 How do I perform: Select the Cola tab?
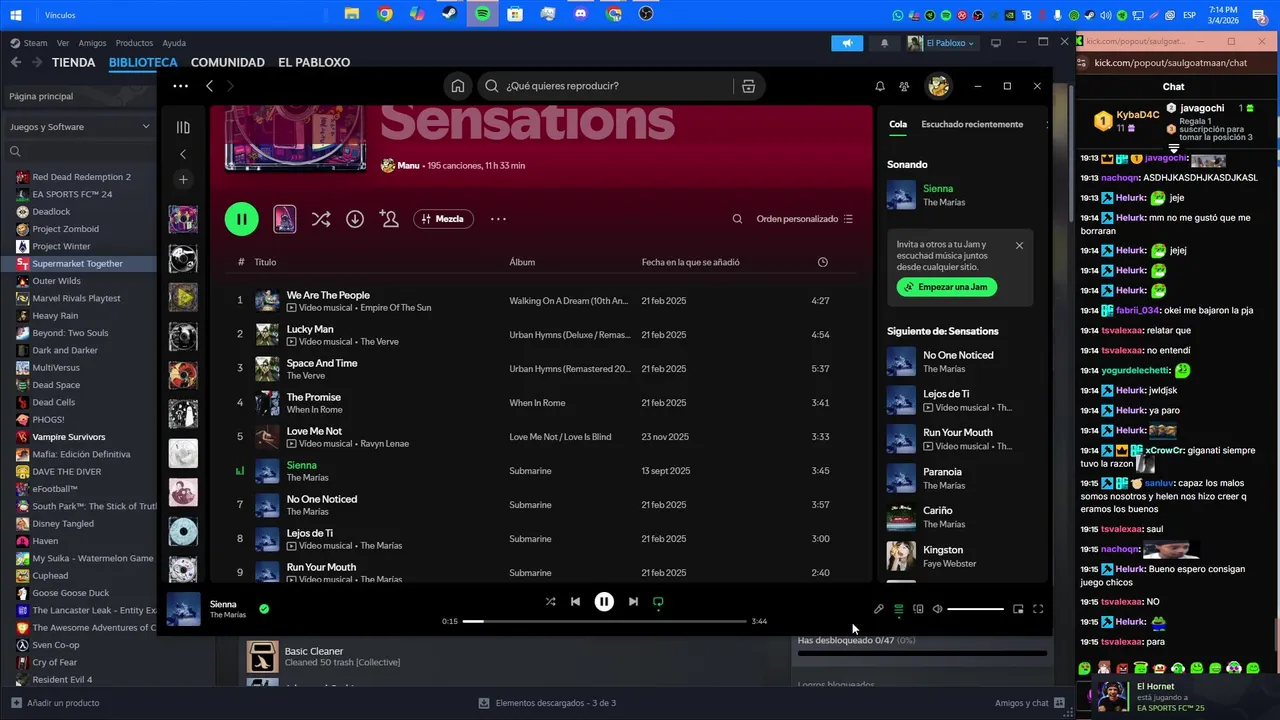coord(898,124)
